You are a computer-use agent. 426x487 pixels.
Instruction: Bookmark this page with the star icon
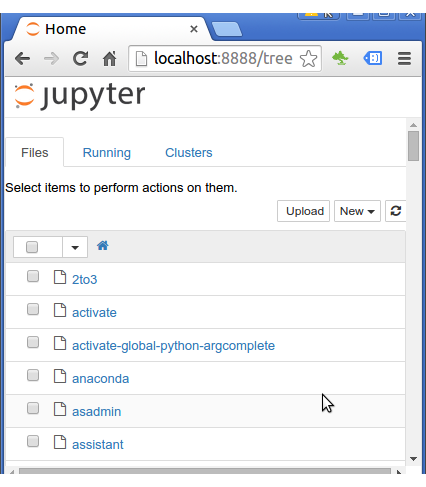click(x=308, y=59)
